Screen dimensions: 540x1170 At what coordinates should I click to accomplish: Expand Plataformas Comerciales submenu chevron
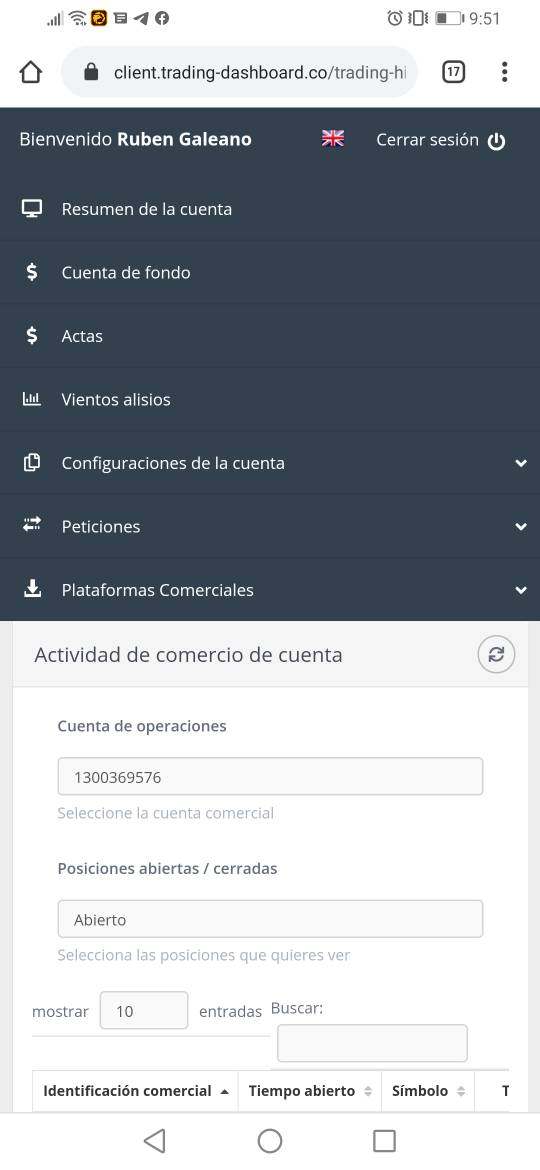pyautogui.click(x=521, y=590)
